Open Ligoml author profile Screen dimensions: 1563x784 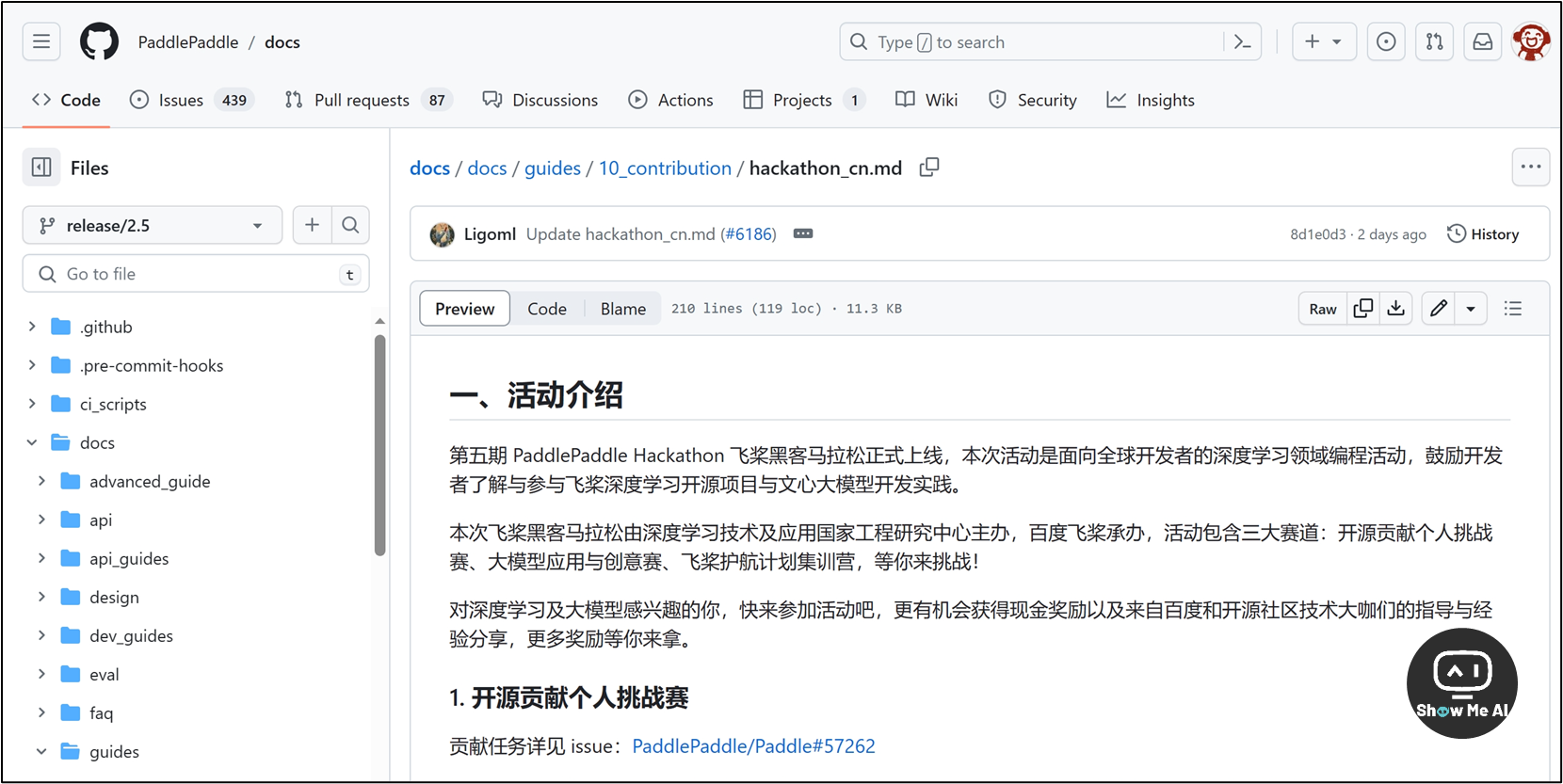[x=490, y=233]
